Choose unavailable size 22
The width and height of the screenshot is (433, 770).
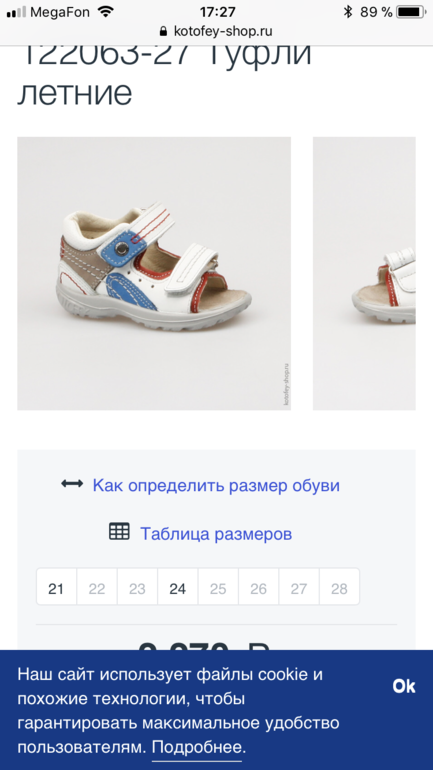point(97,588)
